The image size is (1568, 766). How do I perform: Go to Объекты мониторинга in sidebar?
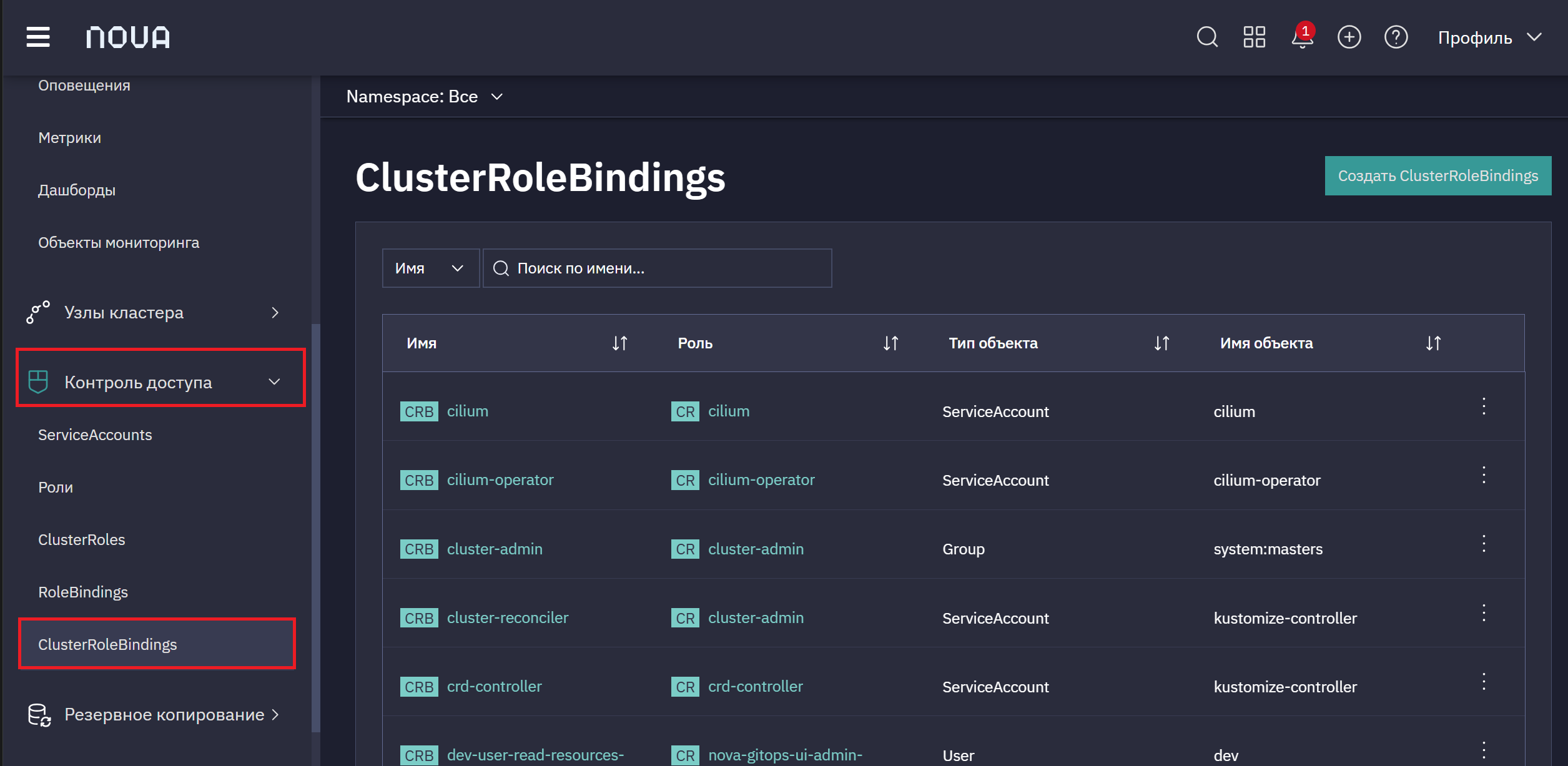119,243
